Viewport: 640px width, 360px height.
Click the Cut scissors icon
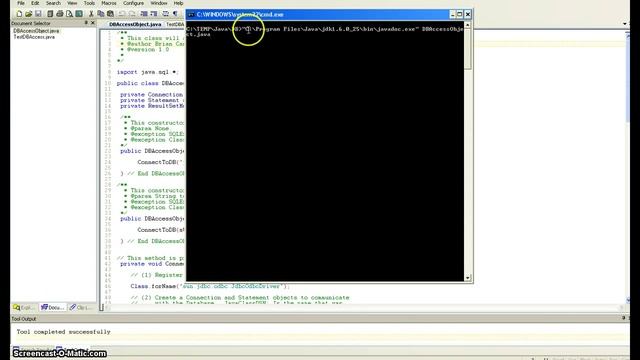(x=91, y=14)
